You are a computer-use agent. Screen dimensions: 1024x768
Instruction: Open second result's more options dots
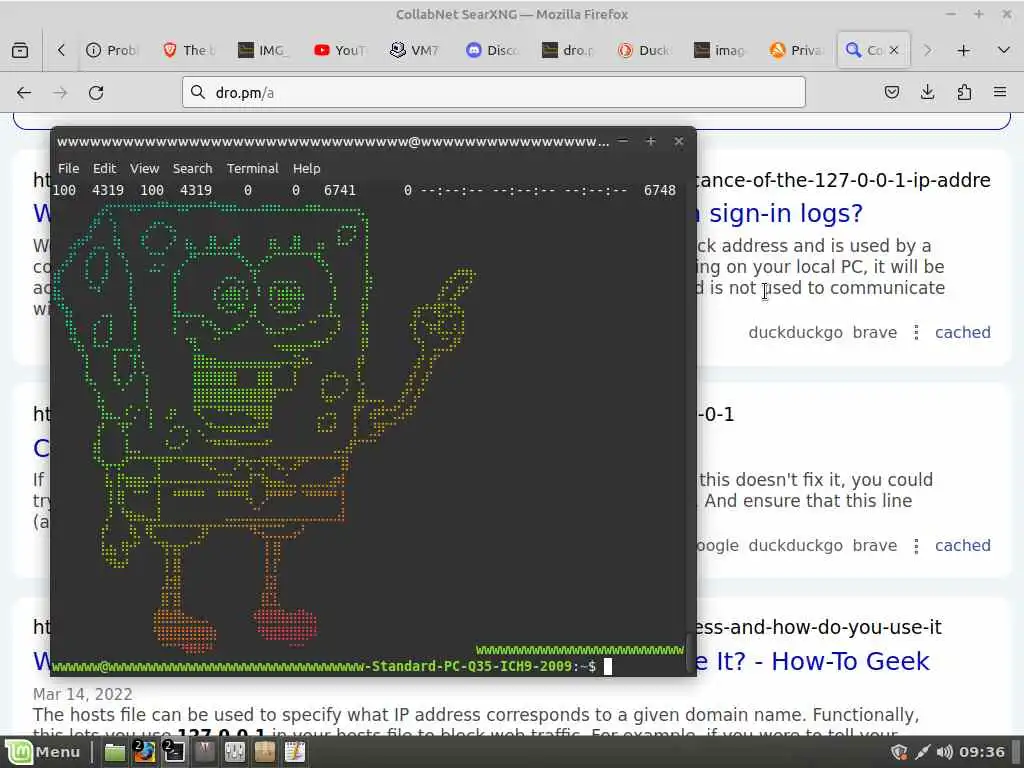pyautogui.click(x=916, y=545)
